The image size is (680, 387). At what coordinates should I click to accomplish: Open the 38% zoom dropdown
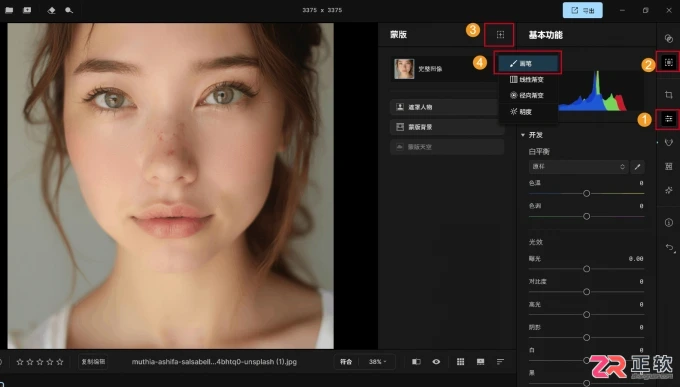click(x=377, y=362)
